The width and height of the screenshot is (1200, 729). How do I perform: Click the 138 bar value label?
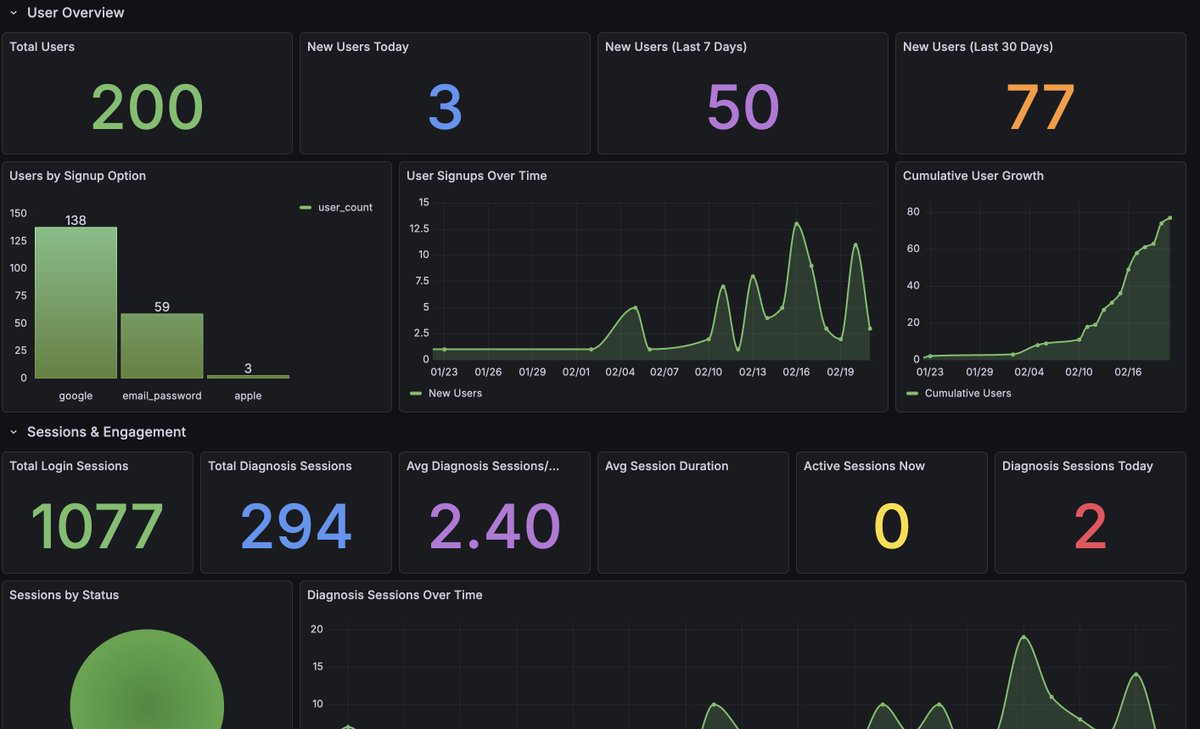76,220
